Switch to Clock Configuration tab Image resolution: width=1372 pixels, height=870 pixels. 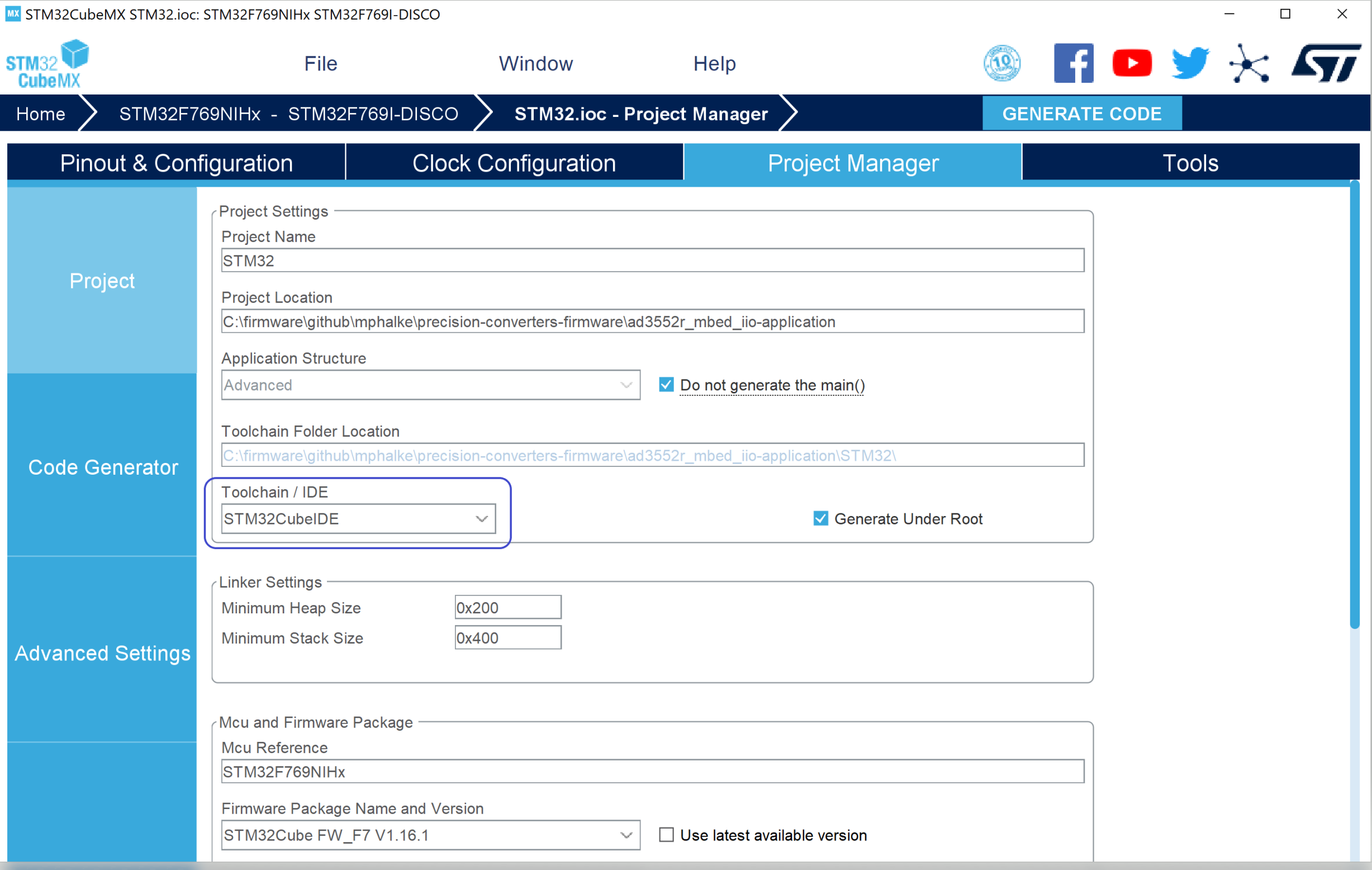pos(515,163)
